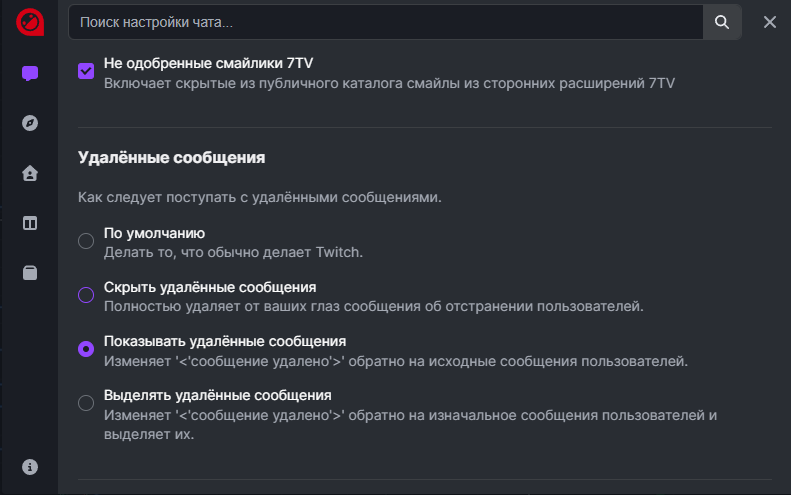Focus the chat settings search field
This screenshot has width=791, height=495.
(385, 22)
